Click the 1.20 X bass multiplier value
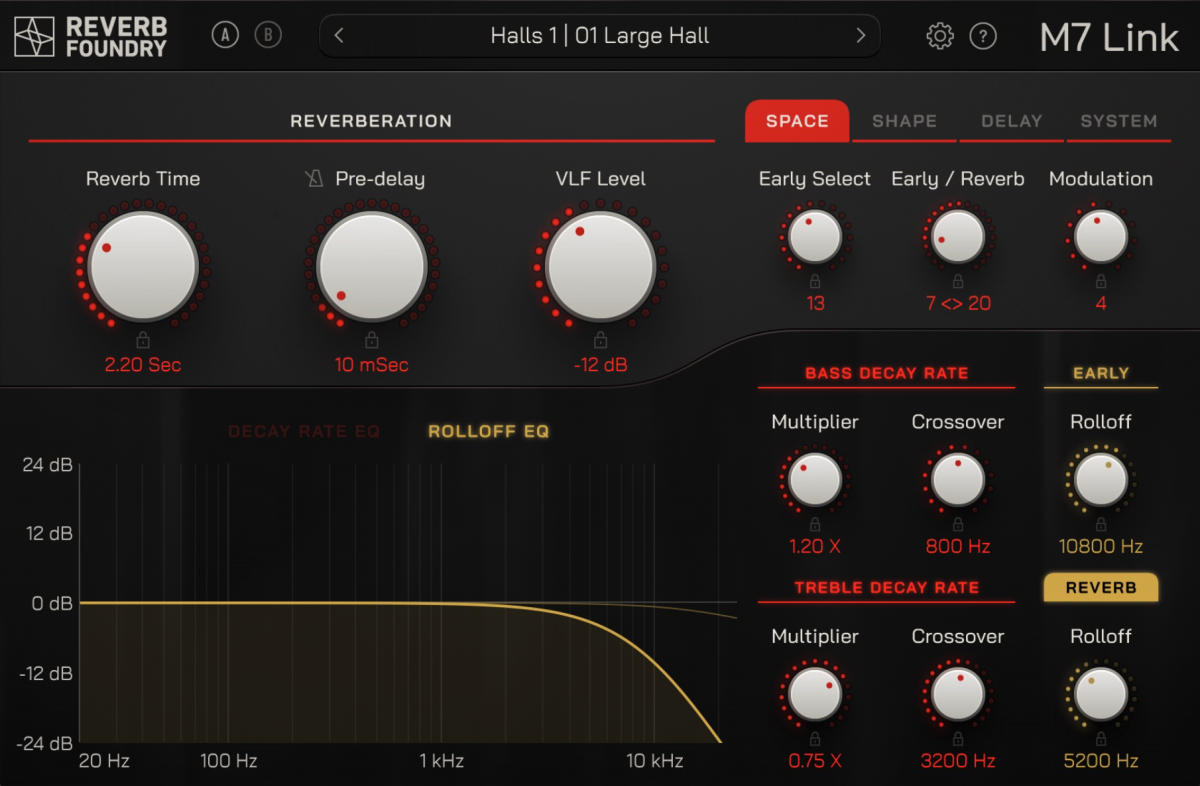 tap(815, 547)
